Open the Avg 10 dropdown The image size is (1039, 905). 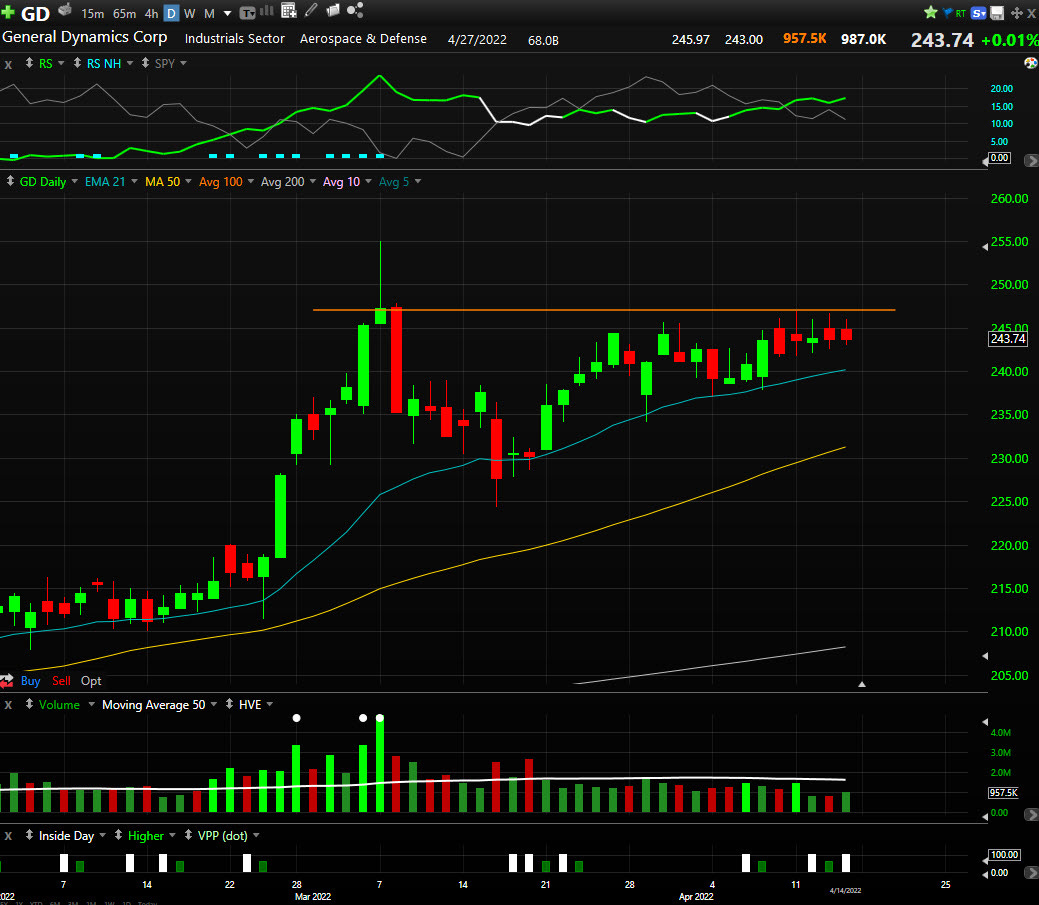368,181
